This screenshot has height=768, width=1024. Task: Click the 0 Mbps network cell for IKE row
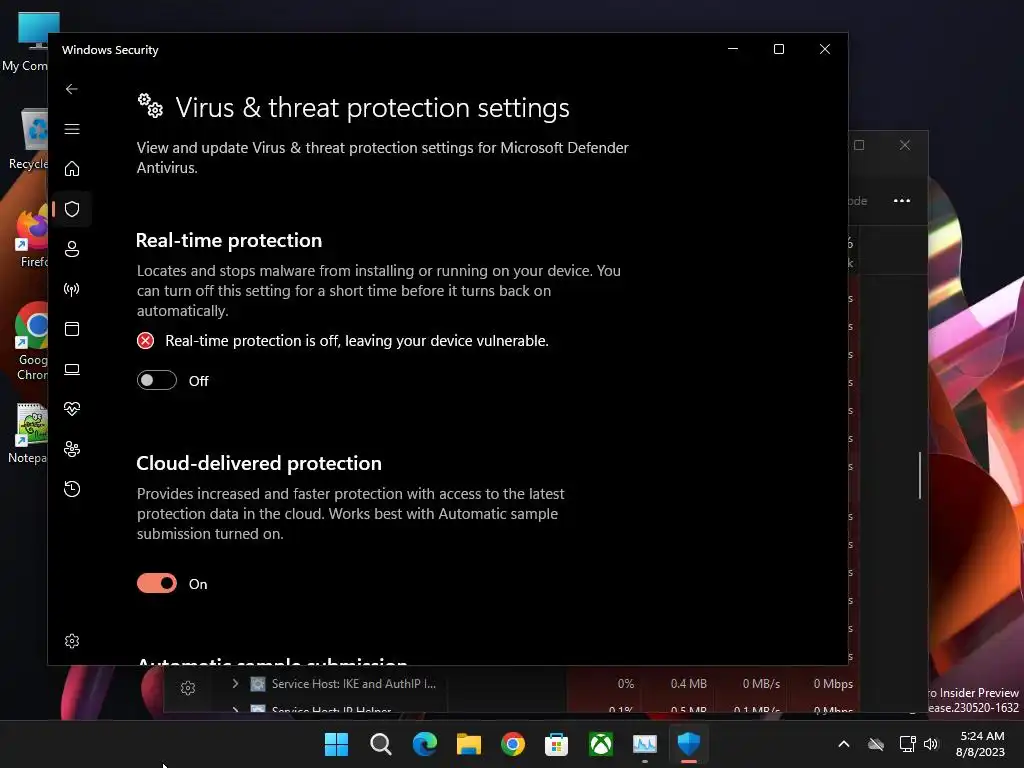tap(833, 684)
